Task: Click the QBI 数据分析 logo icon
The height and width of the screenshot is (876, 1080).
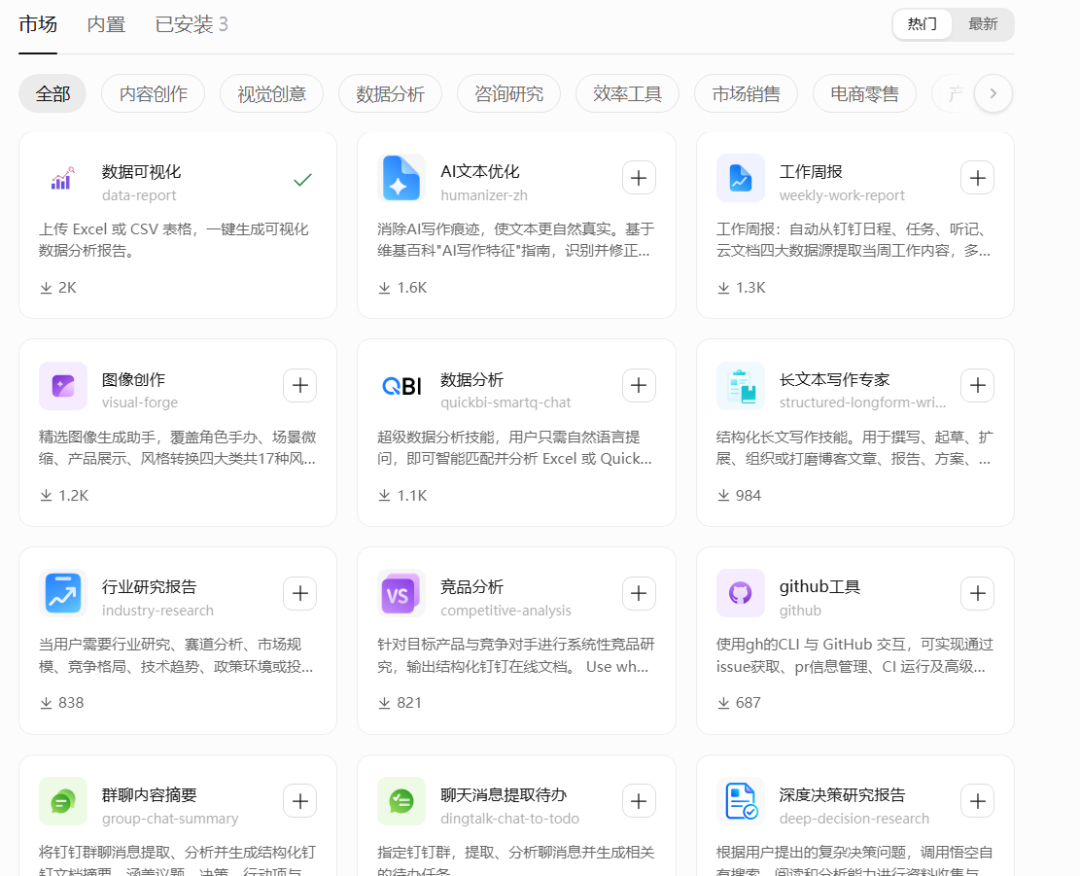Action: tap(402, 386)
